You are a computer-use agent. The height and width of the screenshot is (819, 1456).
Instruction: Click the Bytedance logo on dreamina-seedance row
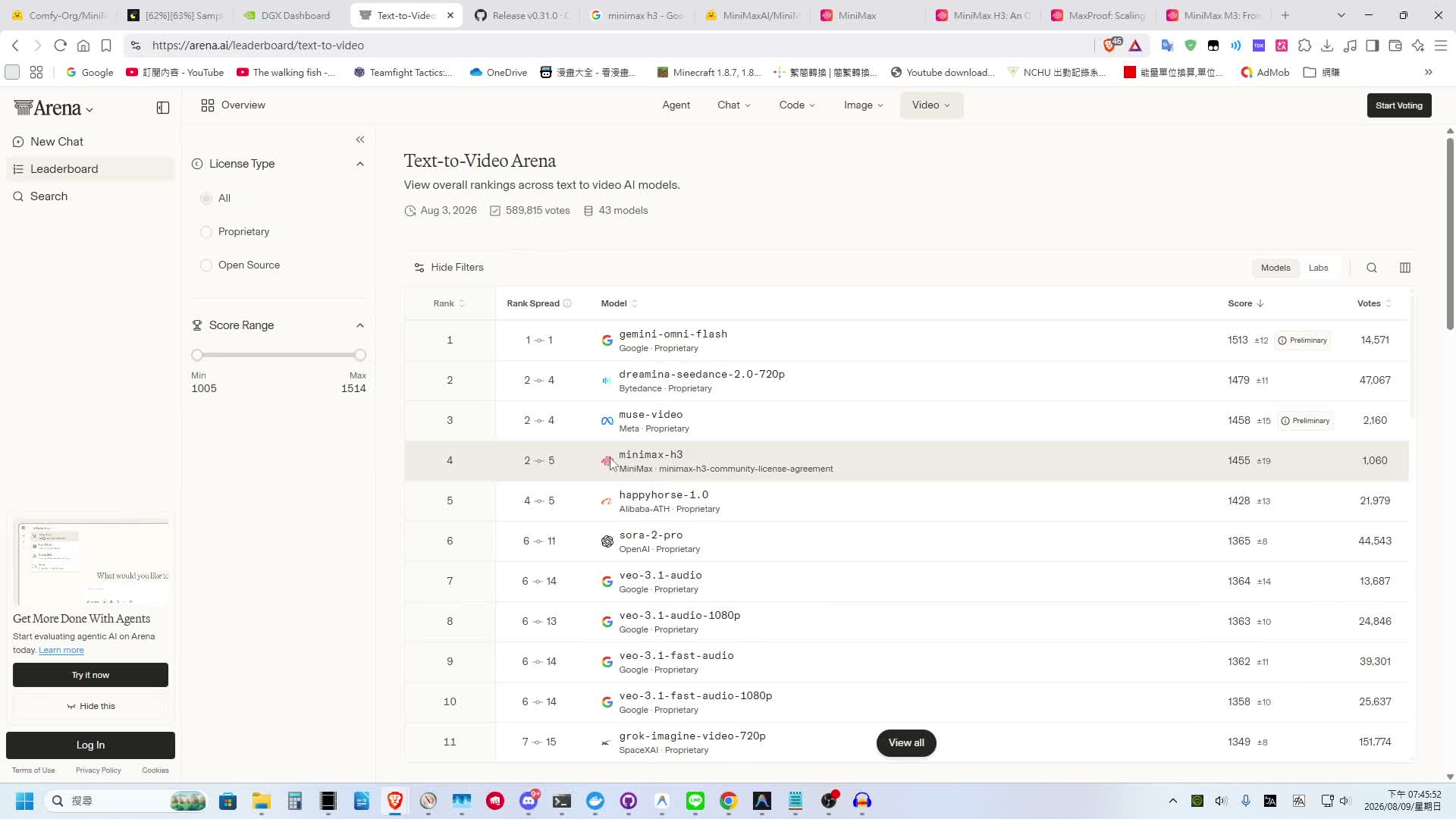pyautogui.click(x=607, y=381)
